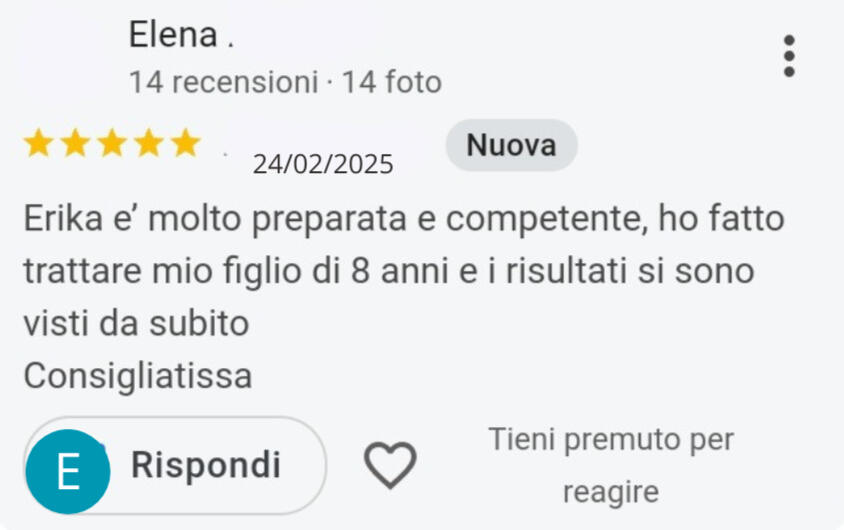Click the 14 recensioni count

(223, 82)
